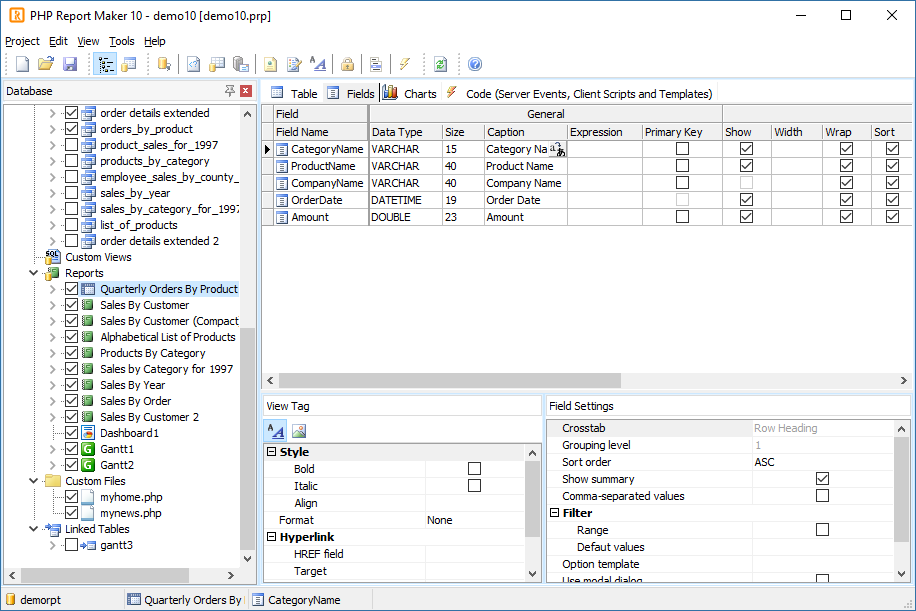916x611 pixels.
Task: Enable the Filter Range checkbox
Action: (x=822, y=530)
